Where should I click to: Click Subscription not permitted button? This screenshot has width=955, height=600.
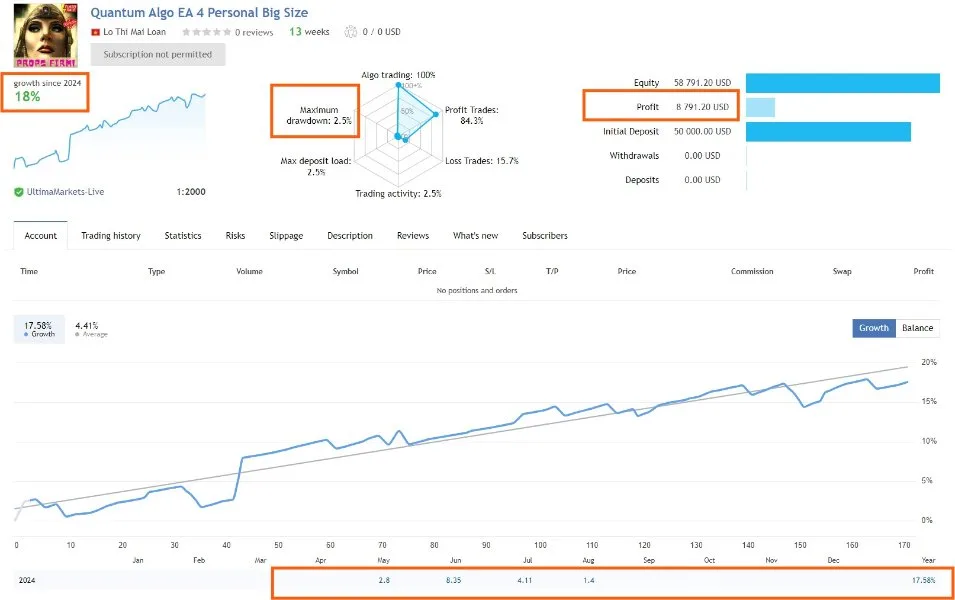(158, 54)
